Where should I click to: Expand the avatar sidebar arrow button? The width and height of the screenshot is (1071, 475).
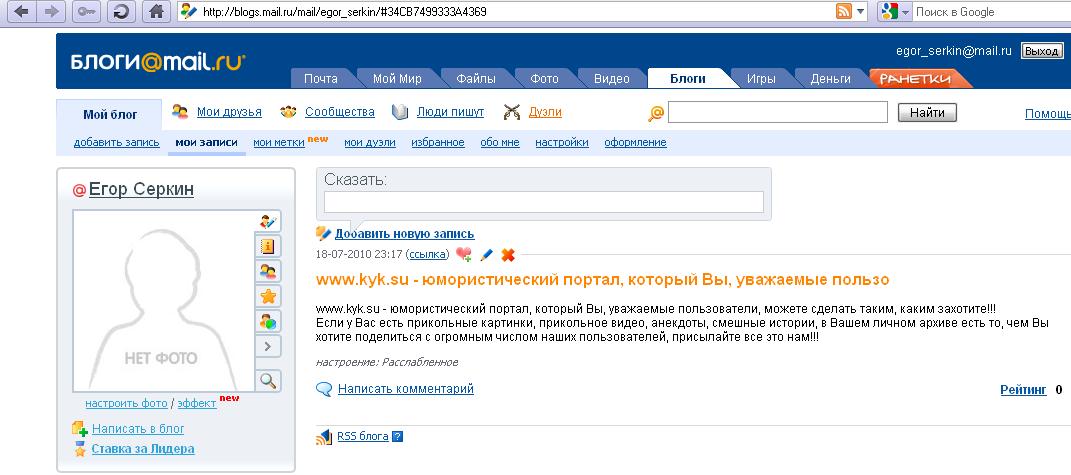click(x=268, y=346)
